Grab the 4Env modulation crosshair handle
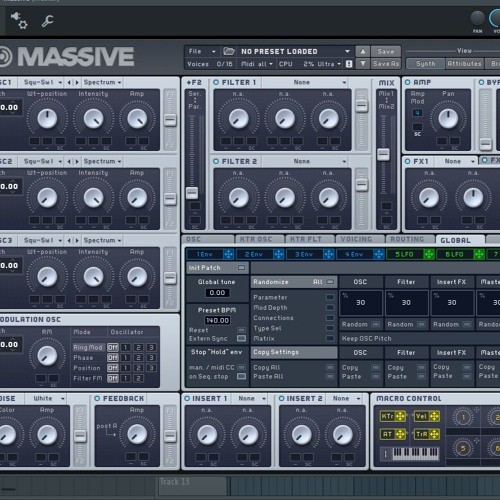The width and height of the screenshot is (500, 500). (379, 254)
